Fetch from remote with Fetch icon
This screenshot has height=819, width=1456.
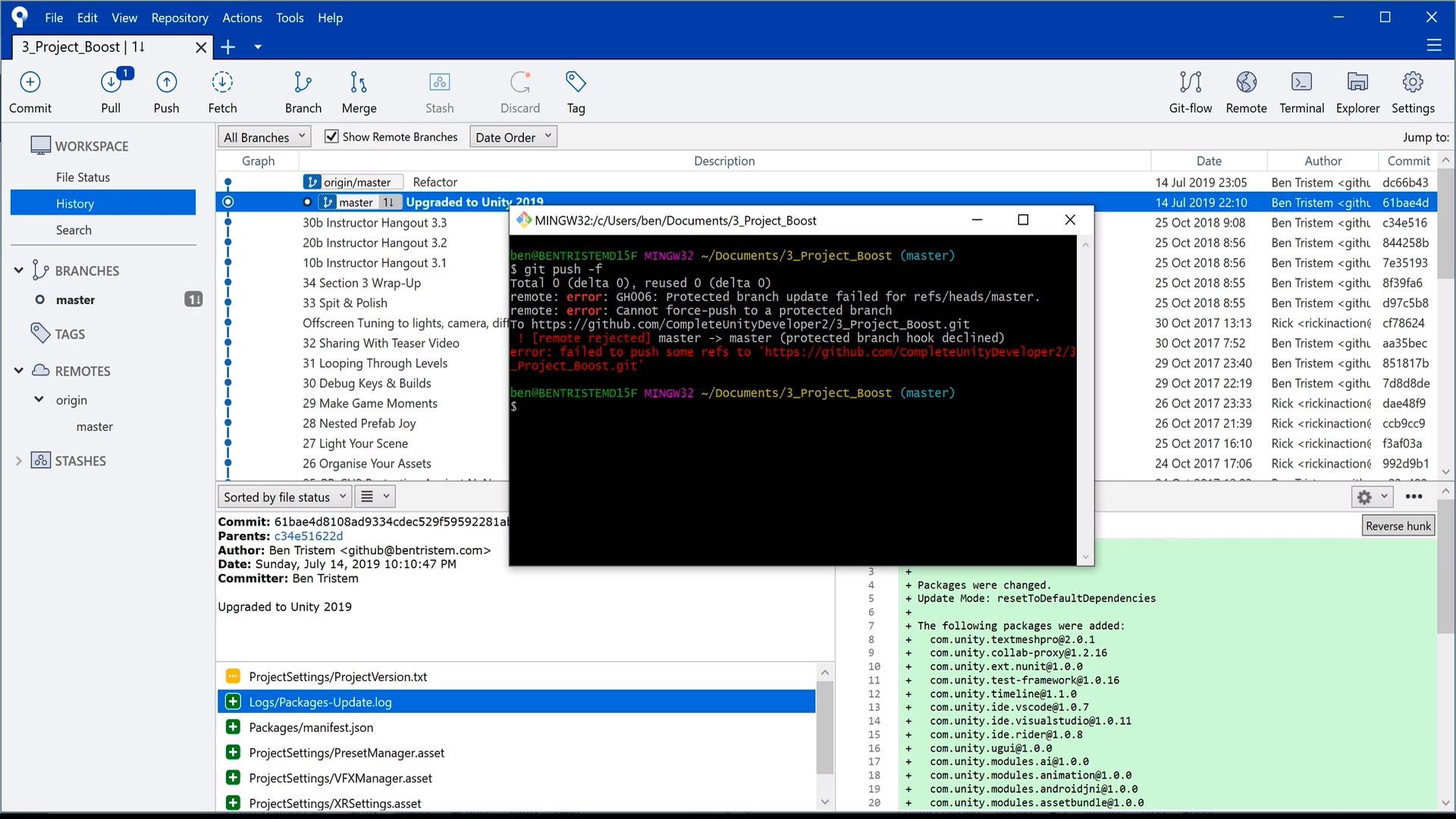coord(222,82)
